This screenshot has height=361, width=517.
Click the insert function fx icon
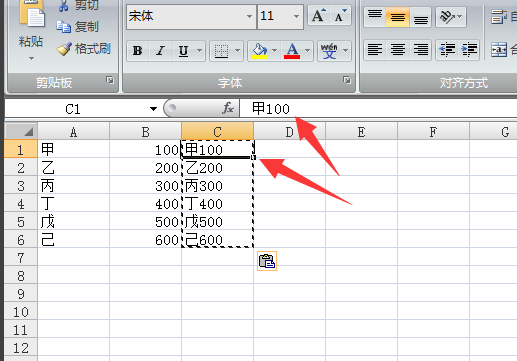228,108
